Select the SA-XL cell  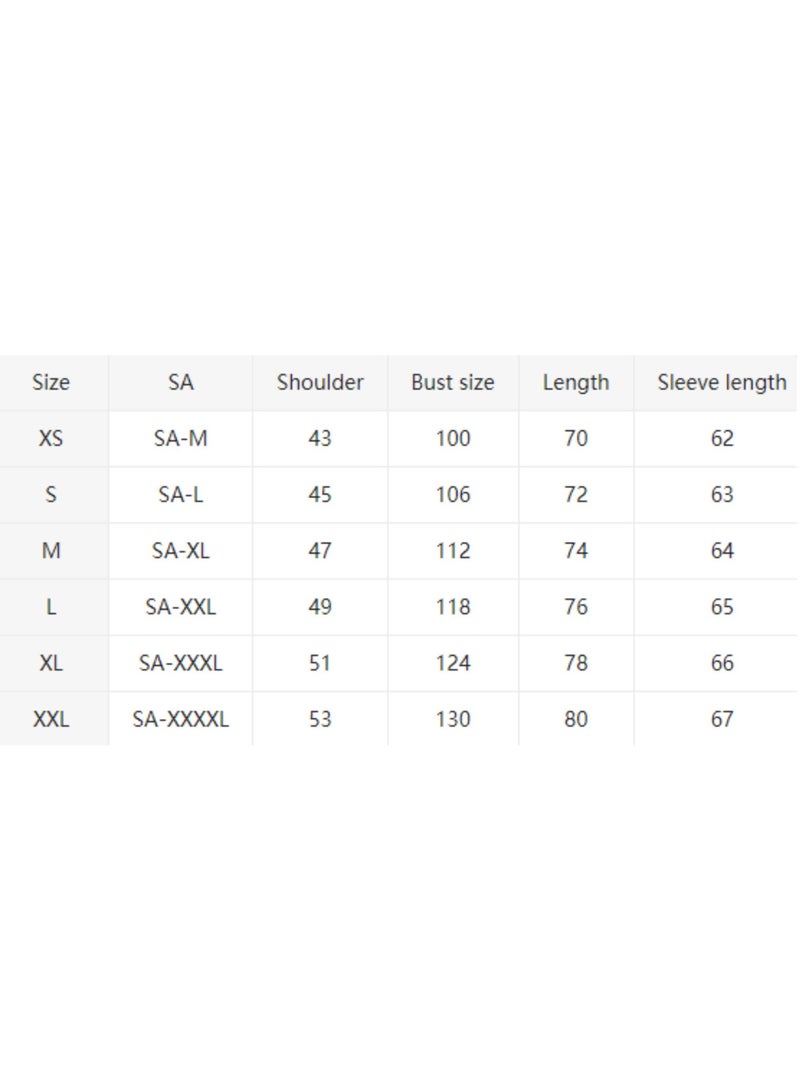(x=180, y=551)
